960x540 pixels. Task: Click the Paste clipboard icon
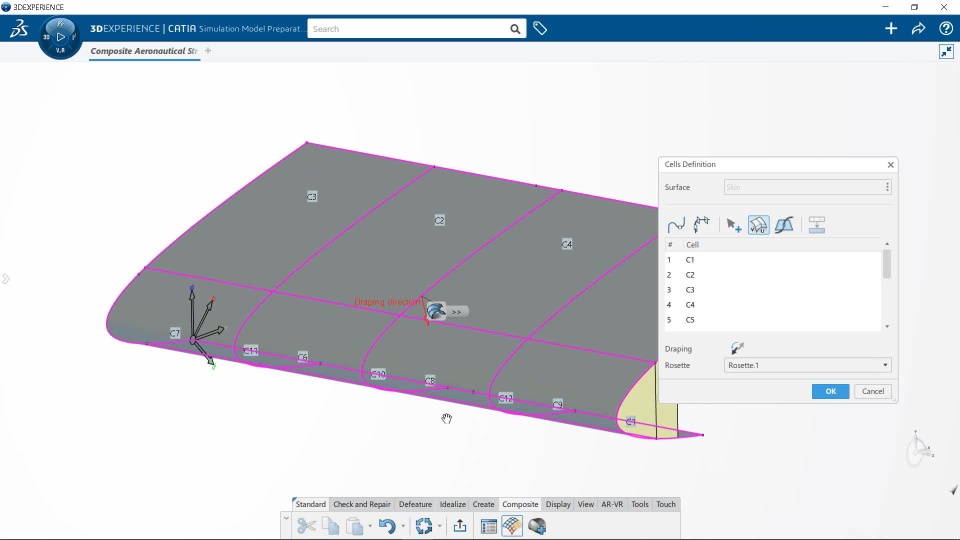click(354, 526)
